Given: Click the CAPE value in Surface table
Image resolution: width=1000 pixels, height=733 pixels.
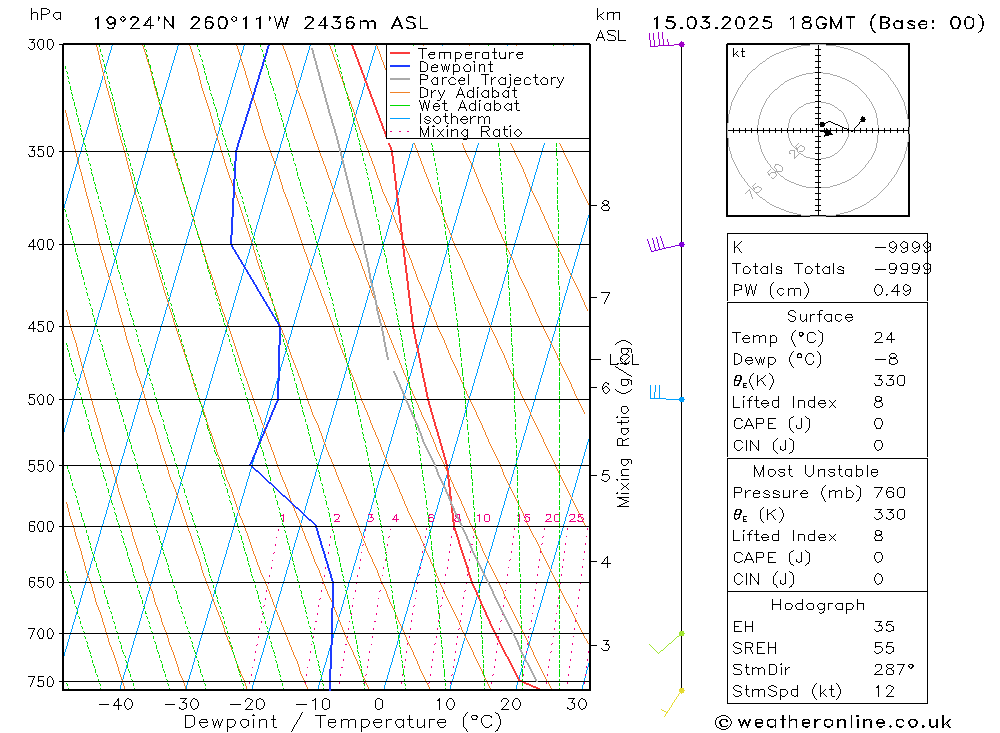Looking at the screenshot, I should [x=878, y=424].
